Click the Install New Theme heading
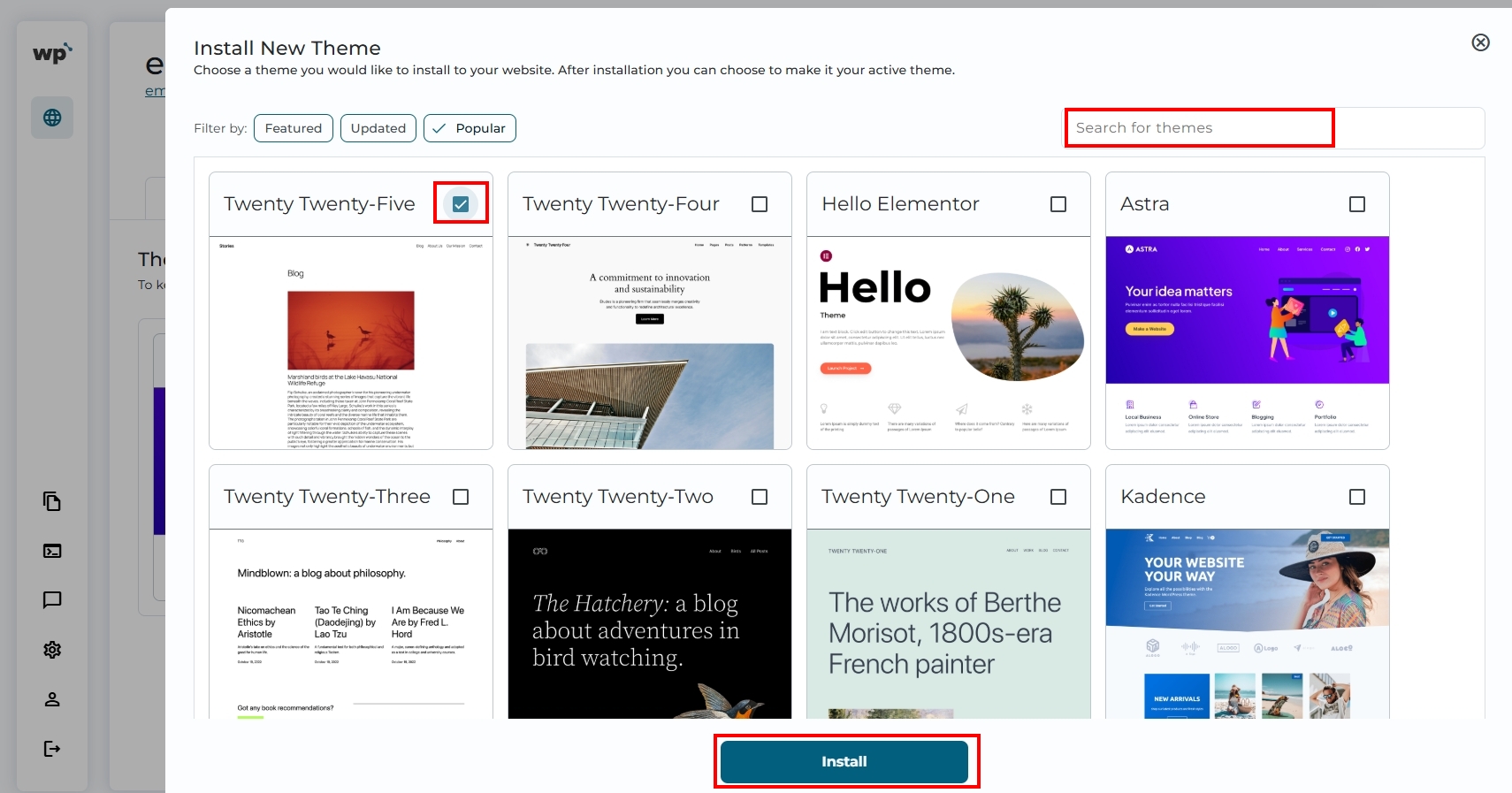The image size is (1512, 793). pyautogui.click(x=287, y=48)
